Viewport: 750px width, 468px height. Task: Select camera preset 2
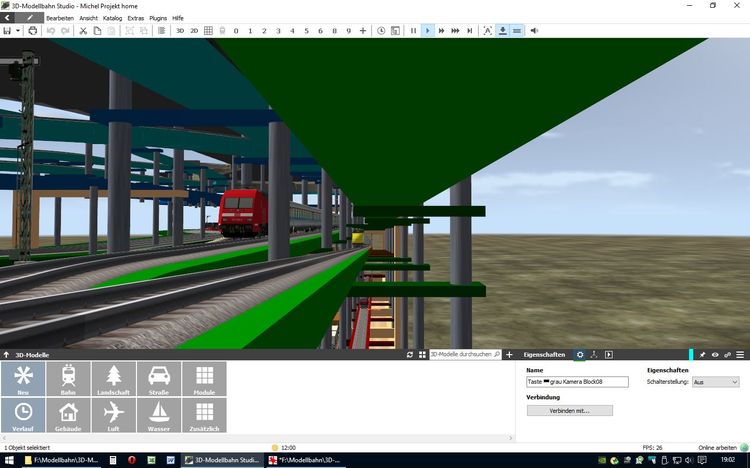tap(264, 31)
